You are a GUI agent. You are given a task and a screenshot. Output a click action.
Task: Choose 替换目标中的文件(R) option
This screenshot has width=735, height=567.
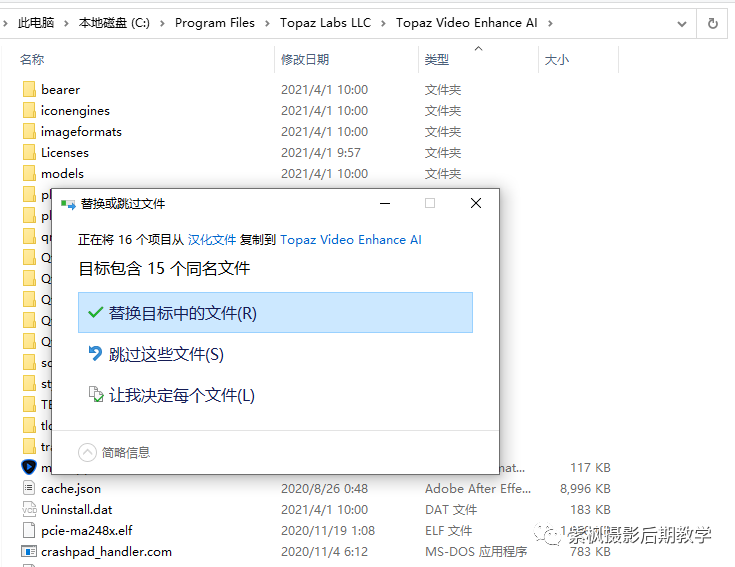coord(275,313)
